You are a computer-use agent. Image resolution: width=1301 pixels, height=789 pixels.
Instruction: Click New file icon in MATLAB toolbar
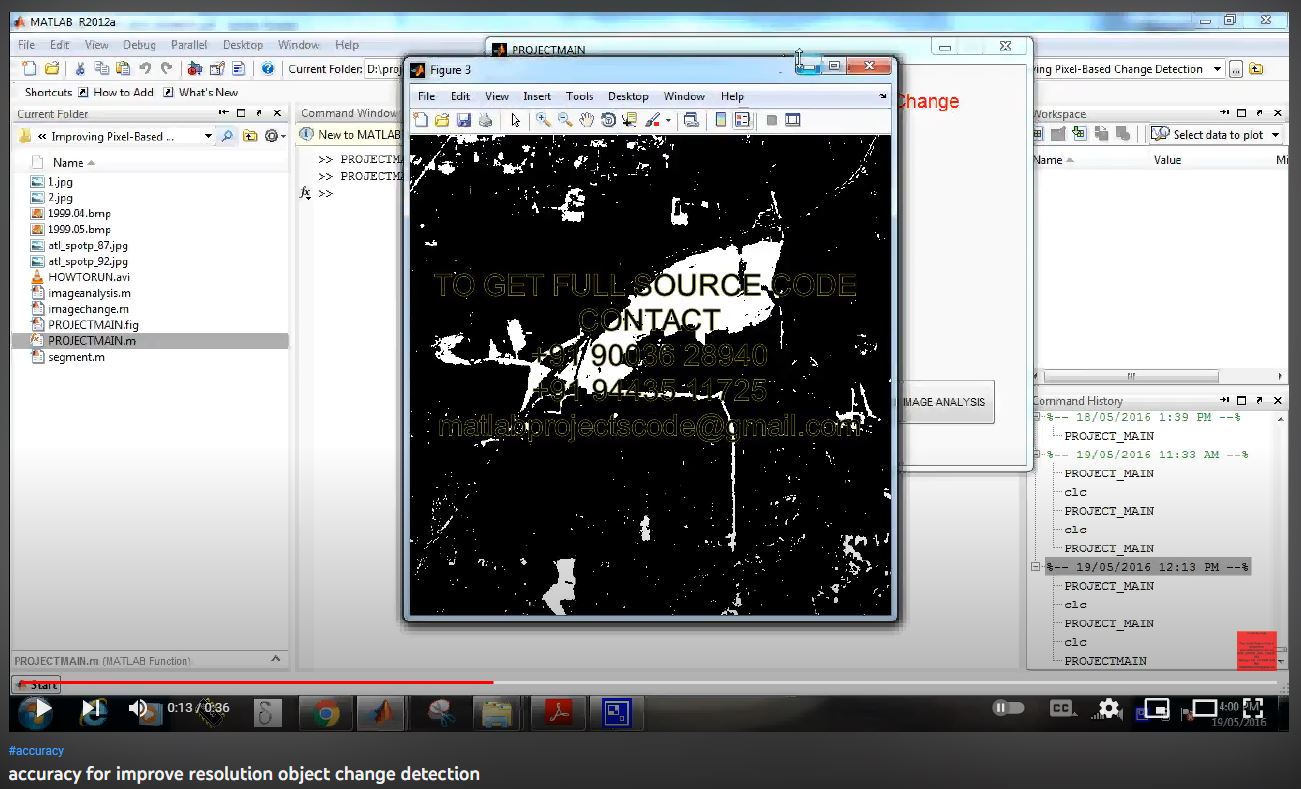coord(30,69)
